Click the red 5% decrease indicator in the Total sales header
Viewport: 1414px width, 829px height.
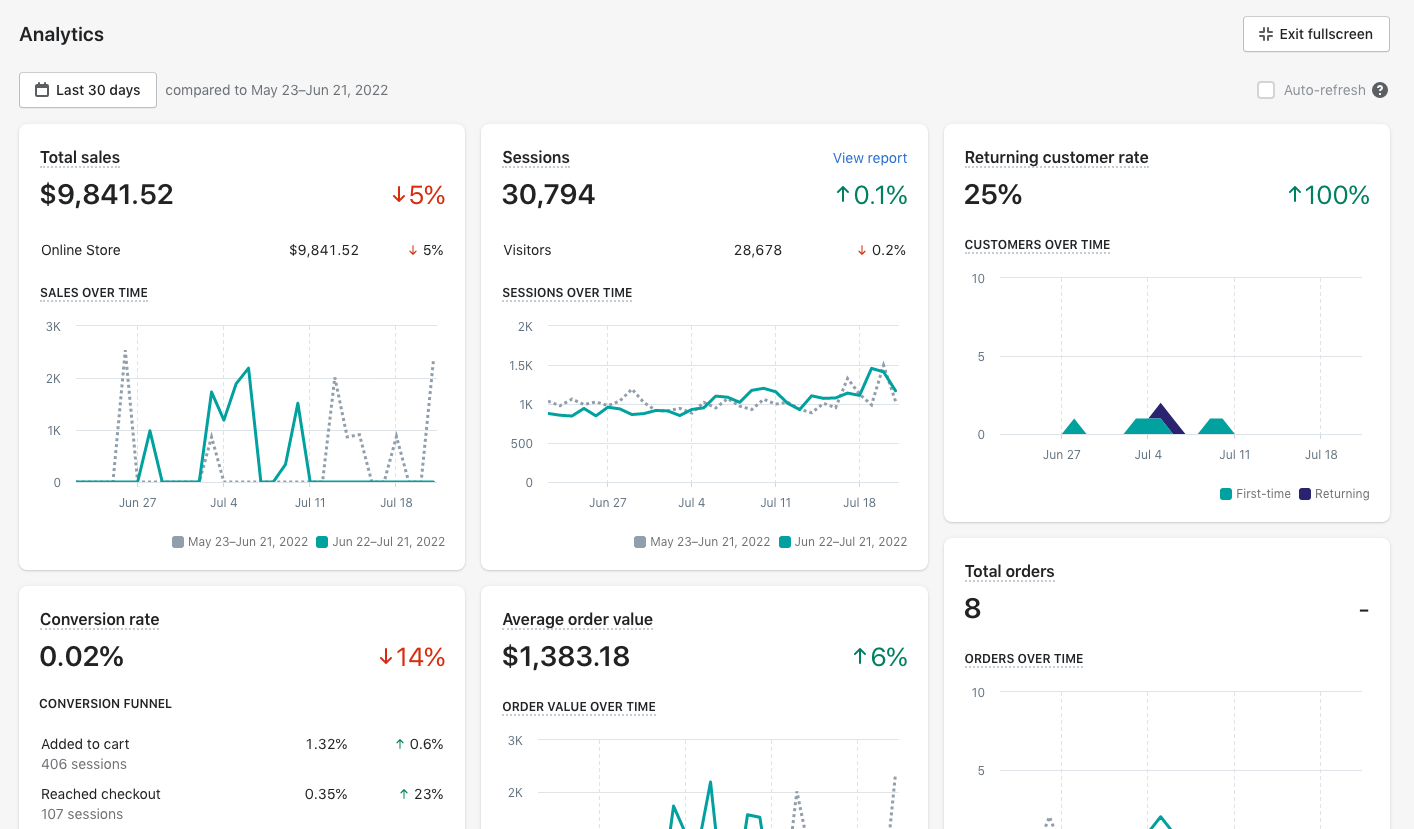(418, 195)
